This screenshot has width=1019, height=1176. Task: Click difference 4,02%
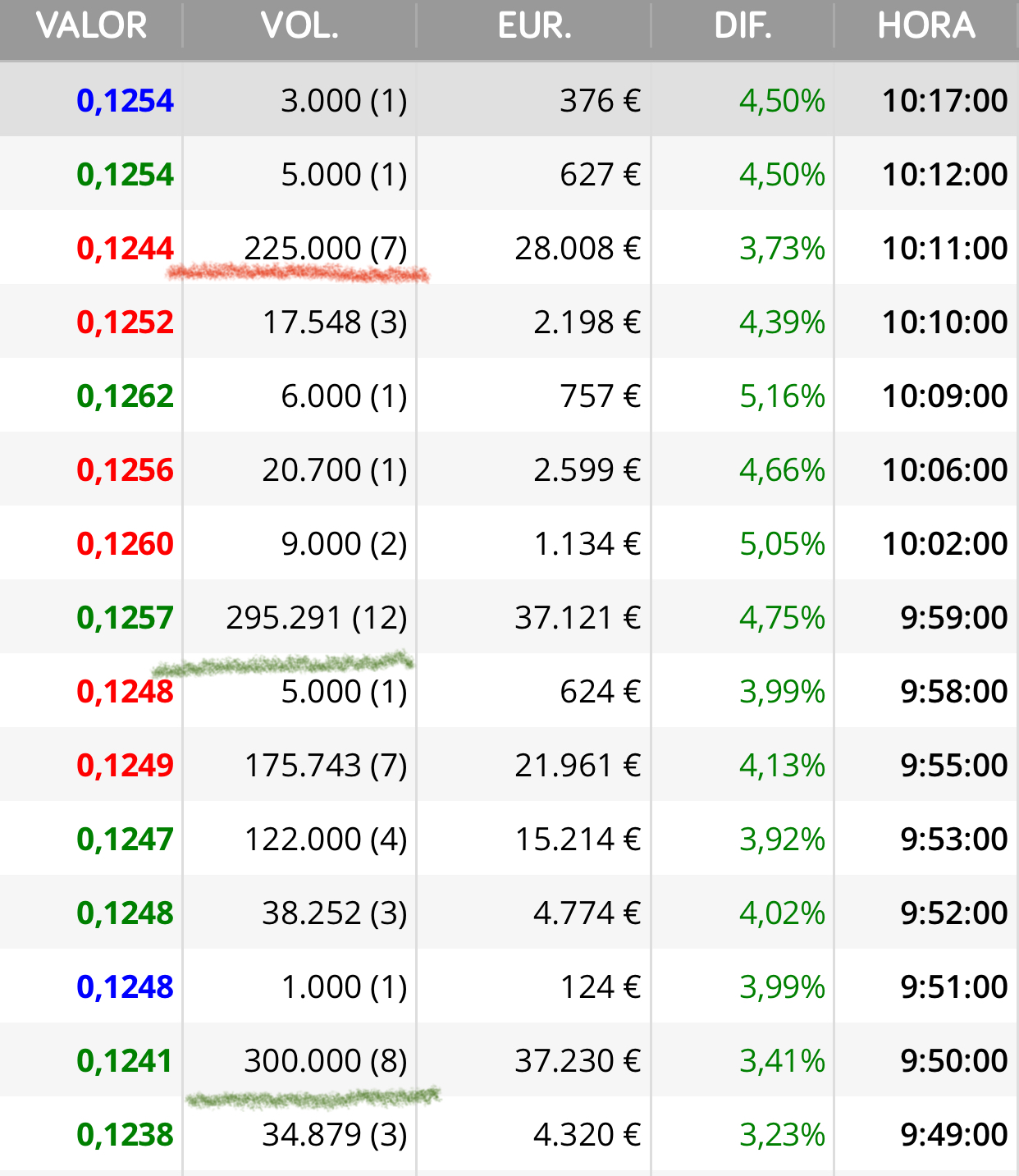(x=782, y=913)
